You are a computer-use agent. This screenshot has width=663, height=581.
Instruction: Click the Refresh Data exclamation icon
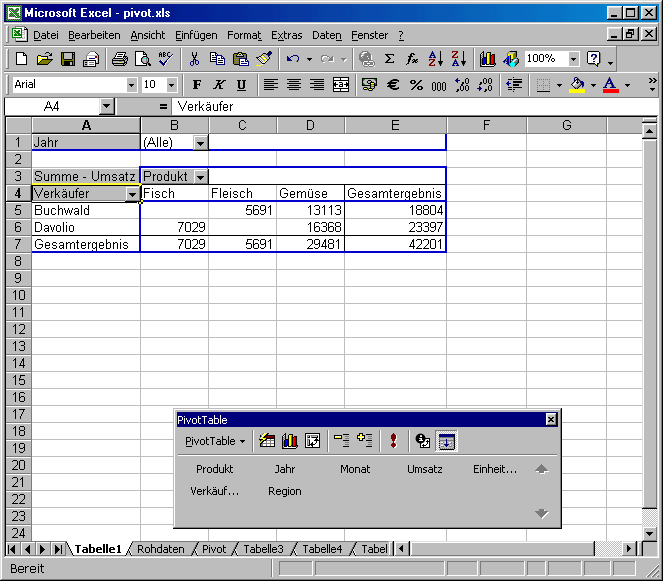coord(393,441)
